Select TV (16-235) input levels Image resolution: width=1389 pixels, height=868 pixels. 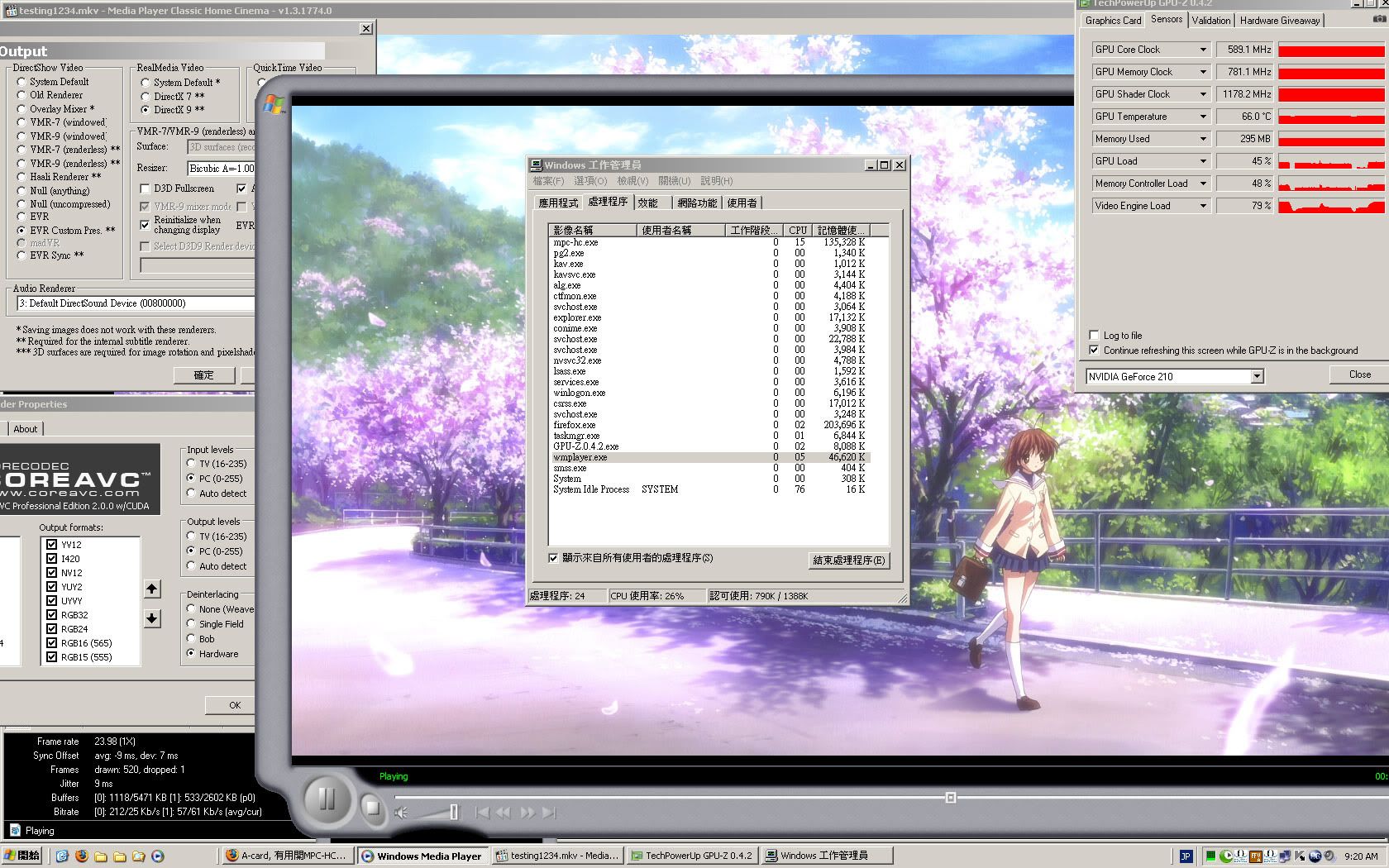click(x=217, y=464)
